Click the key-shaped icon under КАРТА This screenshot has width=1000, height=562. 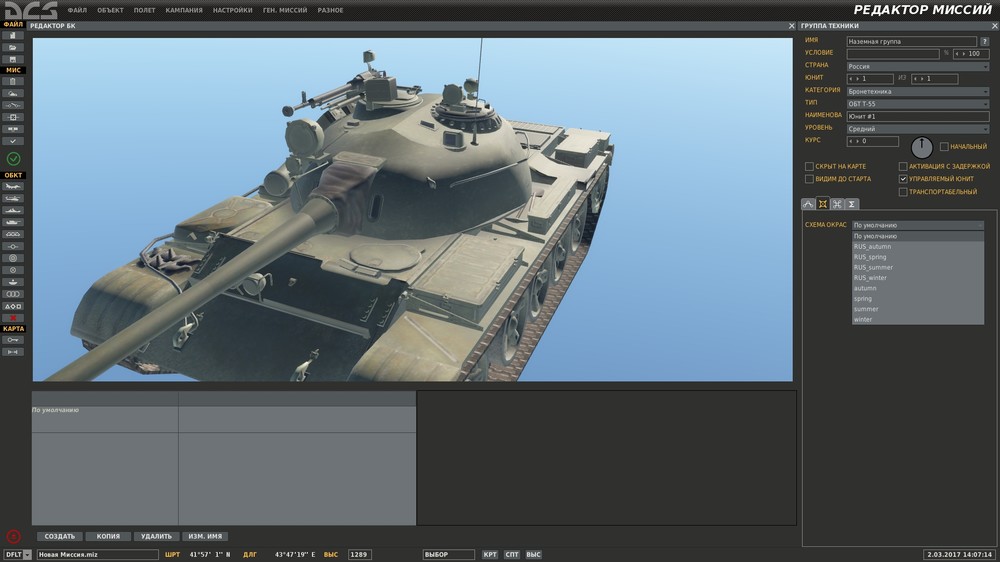13,340
